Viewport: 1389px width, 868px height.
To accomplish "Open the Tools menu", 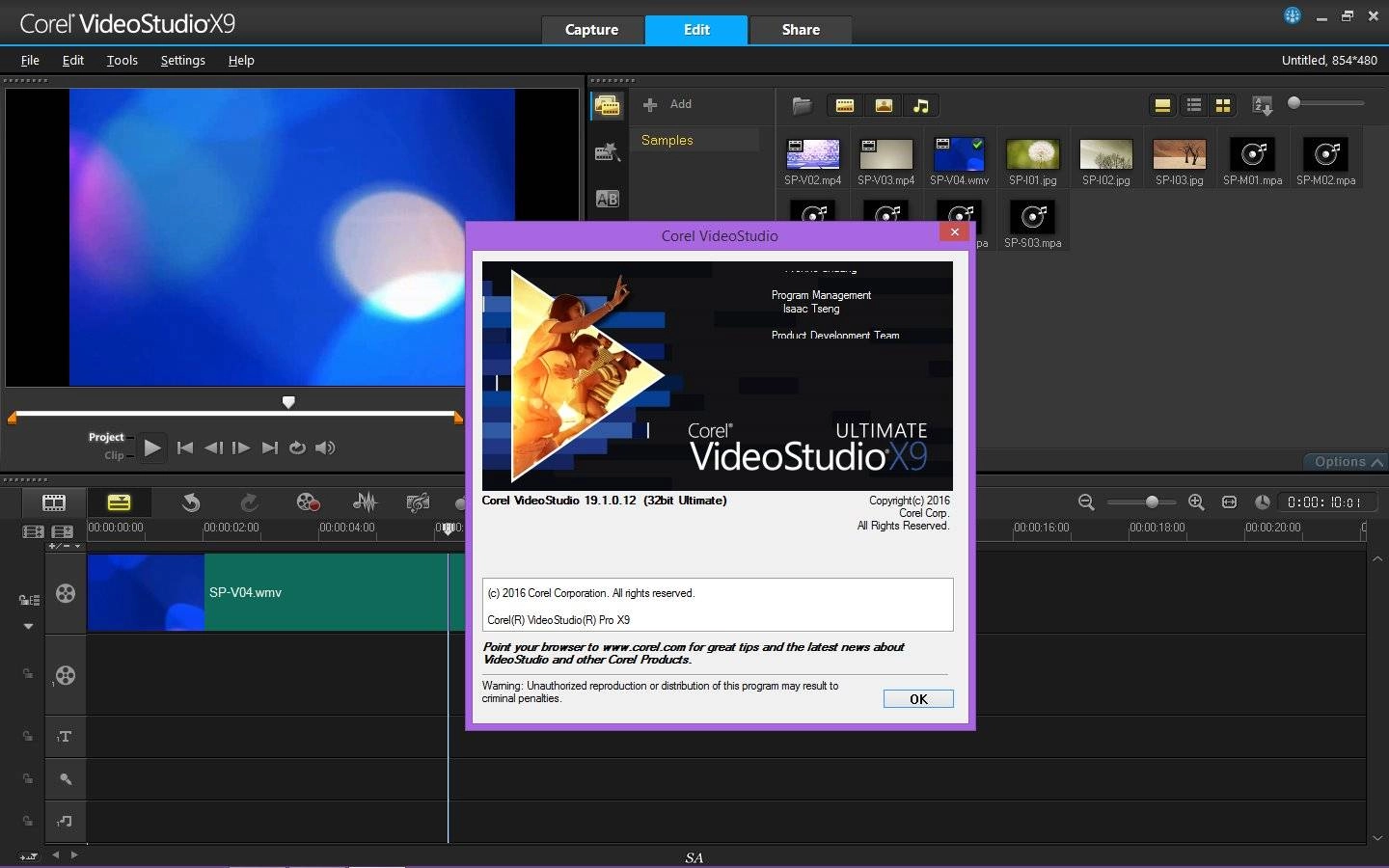I will click(123, 60).
